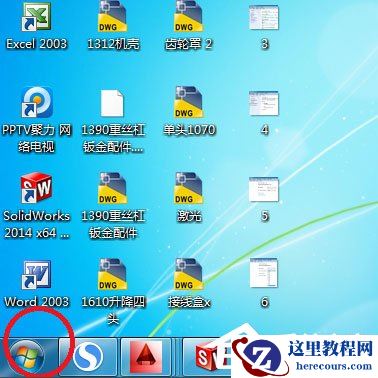The width and height of the screenshot is (378, 378).
Task: Open the 齿轮罩 2 DWG file
Action: [x=188, y=17]
